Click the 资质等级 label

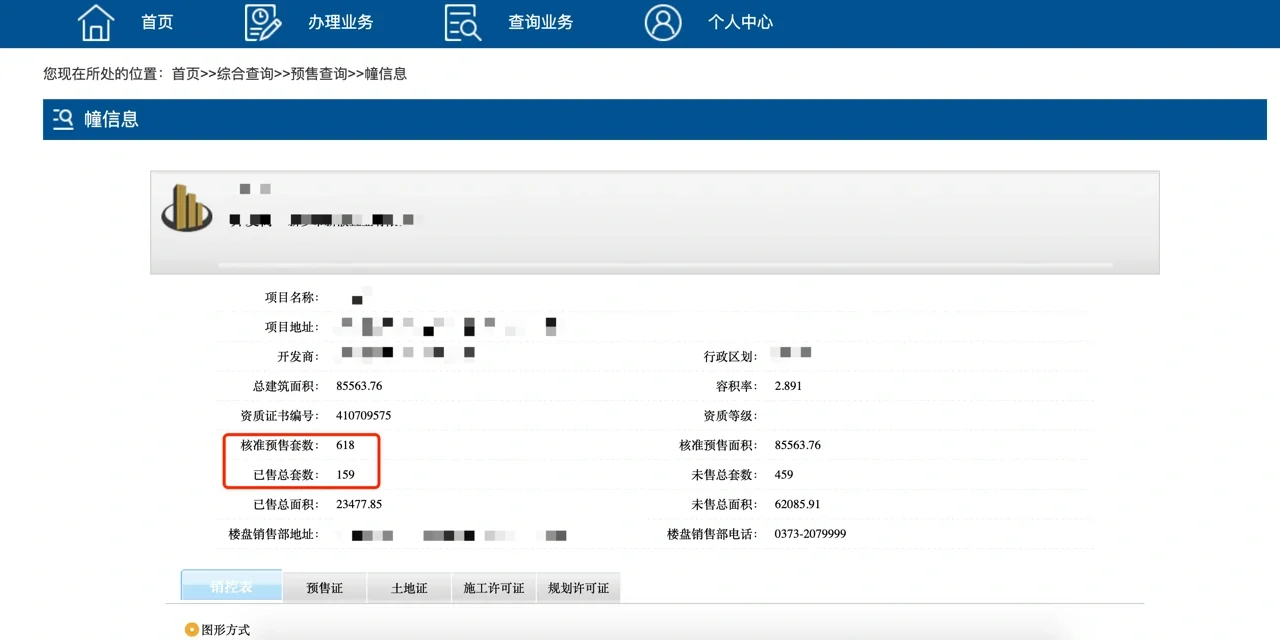(730, 415)
